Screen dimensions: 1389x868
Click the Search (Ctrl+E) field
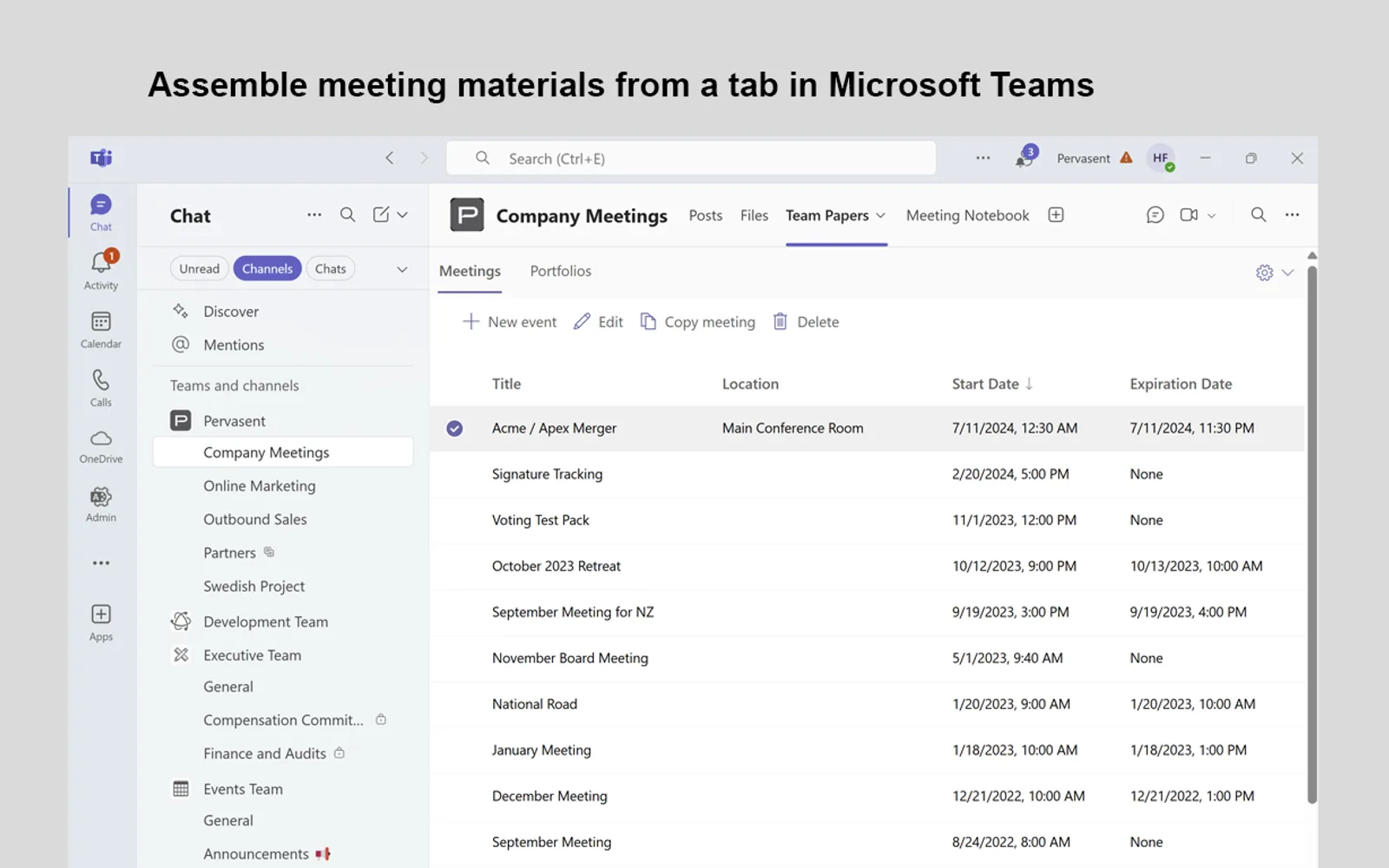tap(691, 158)
